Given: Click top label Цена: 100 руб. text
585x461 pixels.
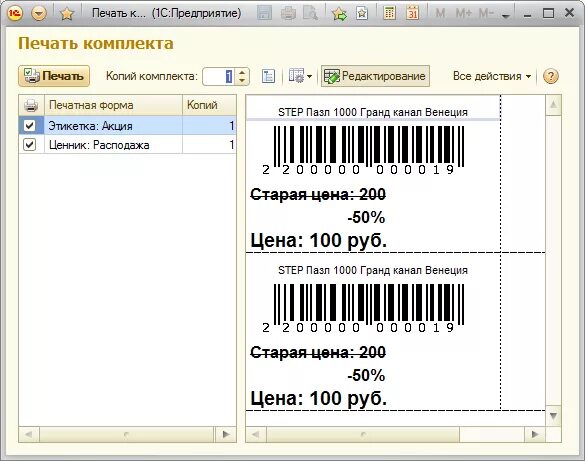Looking at the screenshot, I should coord(318,240).
